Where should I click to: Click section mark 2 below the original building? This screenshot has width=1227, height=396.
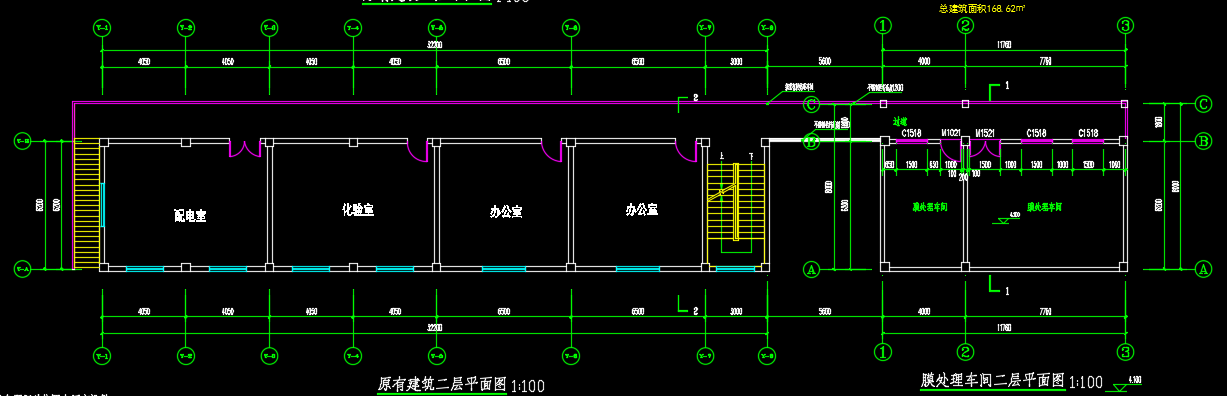click(695, 310)
